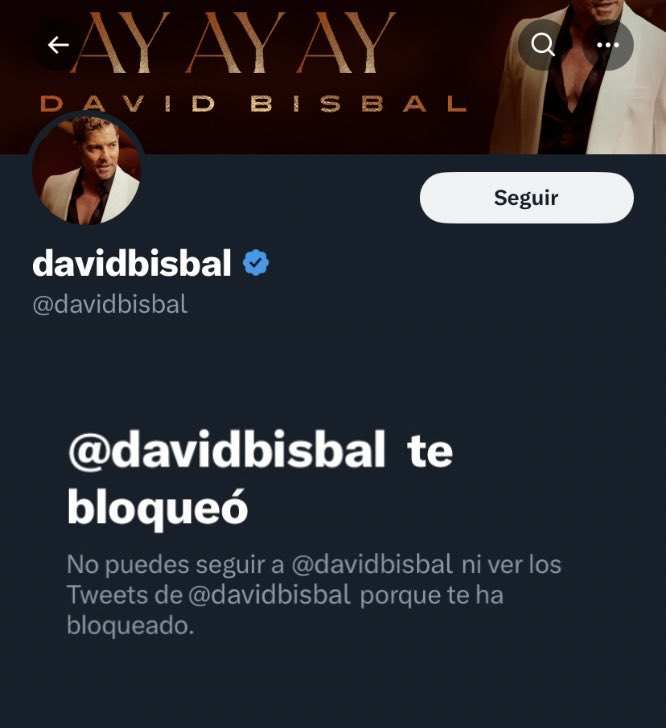Tap the DAVID BISBAL text in banner

254,104
